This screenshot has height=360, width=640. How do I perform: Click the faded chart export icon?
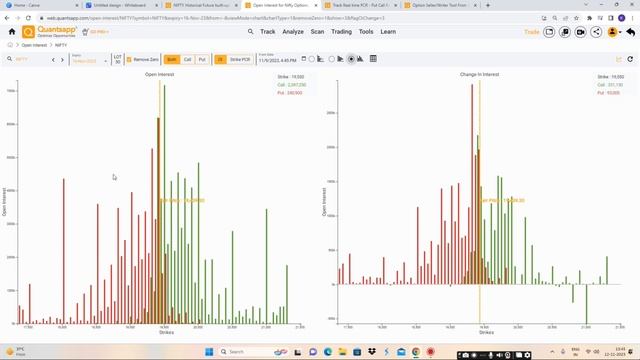pos(619,60)
